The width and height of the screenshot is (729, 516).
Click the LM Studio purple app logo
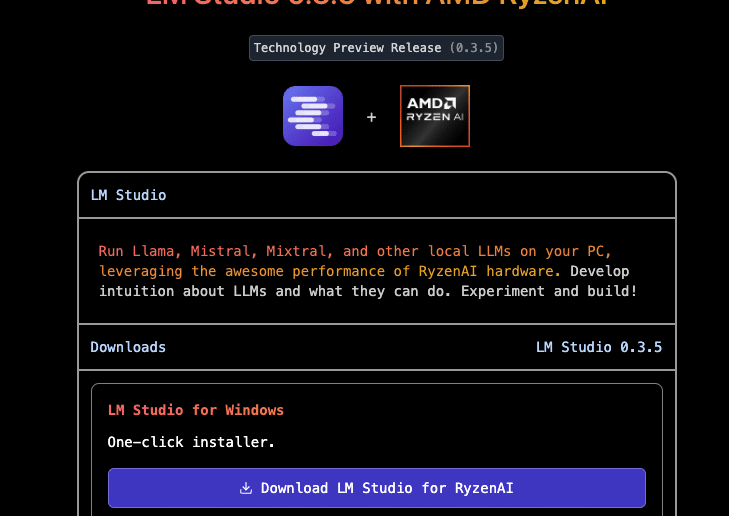pyautogui.click(x=313, y=116)
